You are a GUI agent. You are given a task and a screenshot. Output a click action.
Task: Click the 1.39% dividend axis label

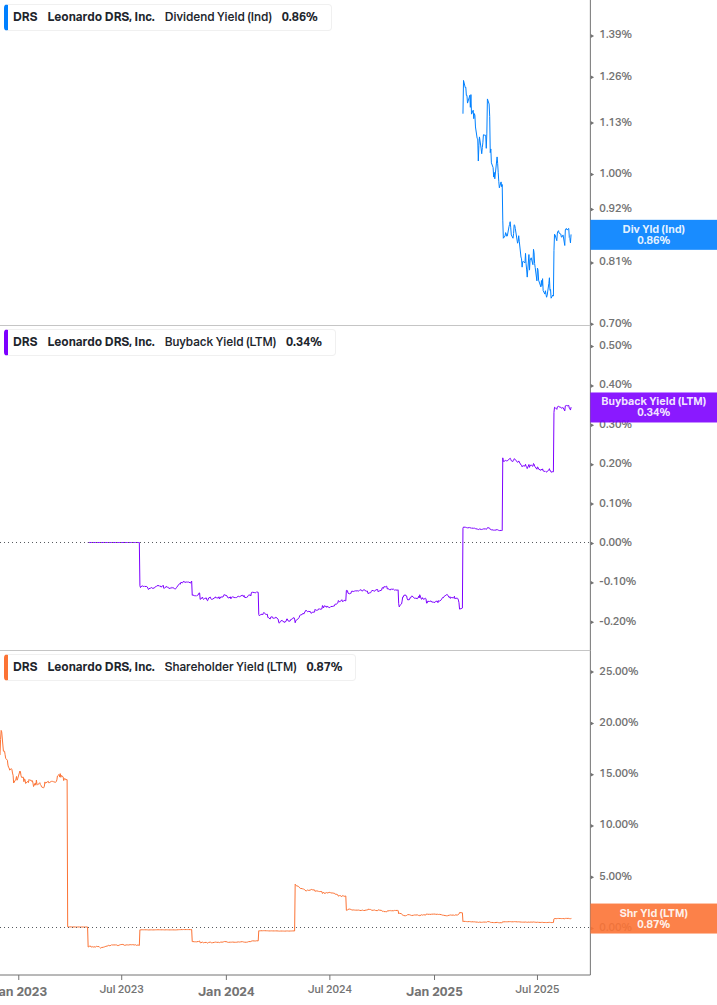tap(616, 35)
